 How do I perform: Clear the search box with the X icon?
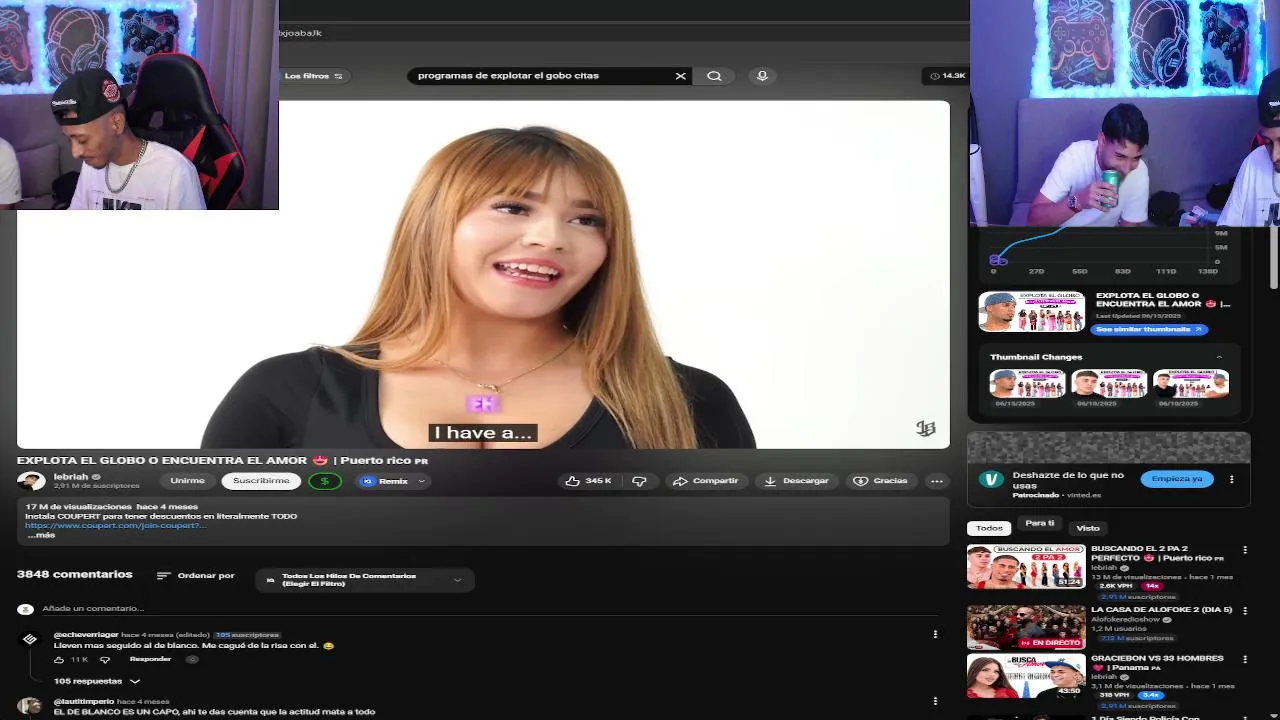click(681, 76)
